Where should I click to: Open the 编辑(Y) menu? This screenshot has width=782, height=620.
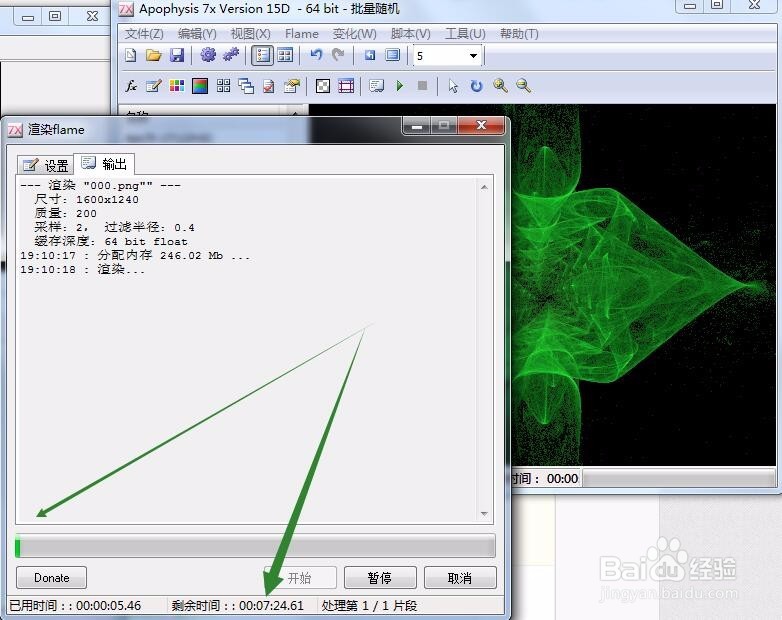click(197, 33)
